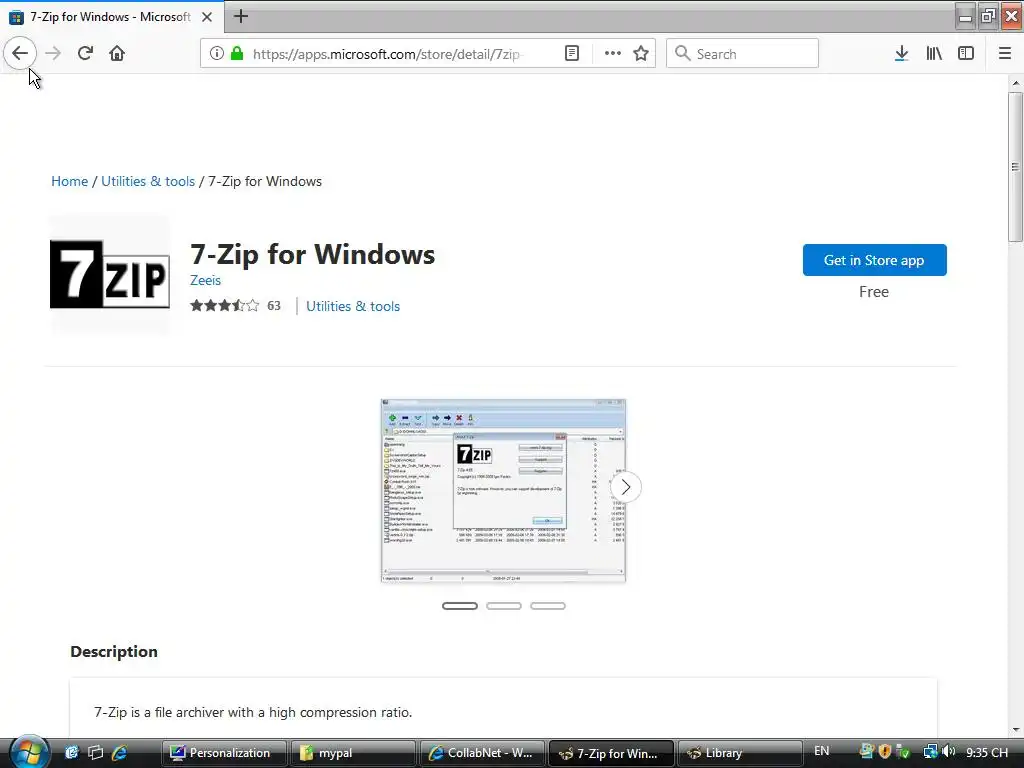
Task: Click the Free price label
Action: click(x=874, y=292)
